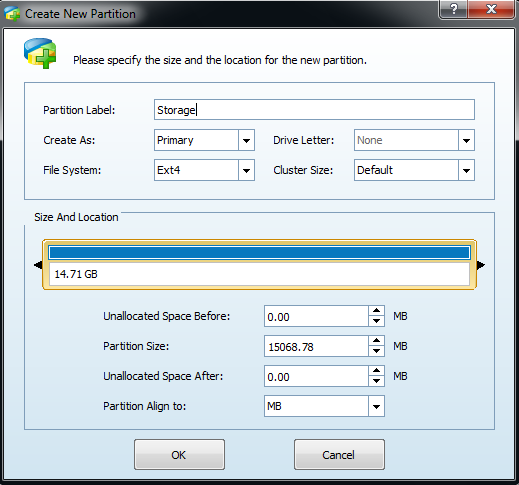Open the Drive Letter dropdown
The height and width of the screenshot is (485, 519).
coord(466,140)
